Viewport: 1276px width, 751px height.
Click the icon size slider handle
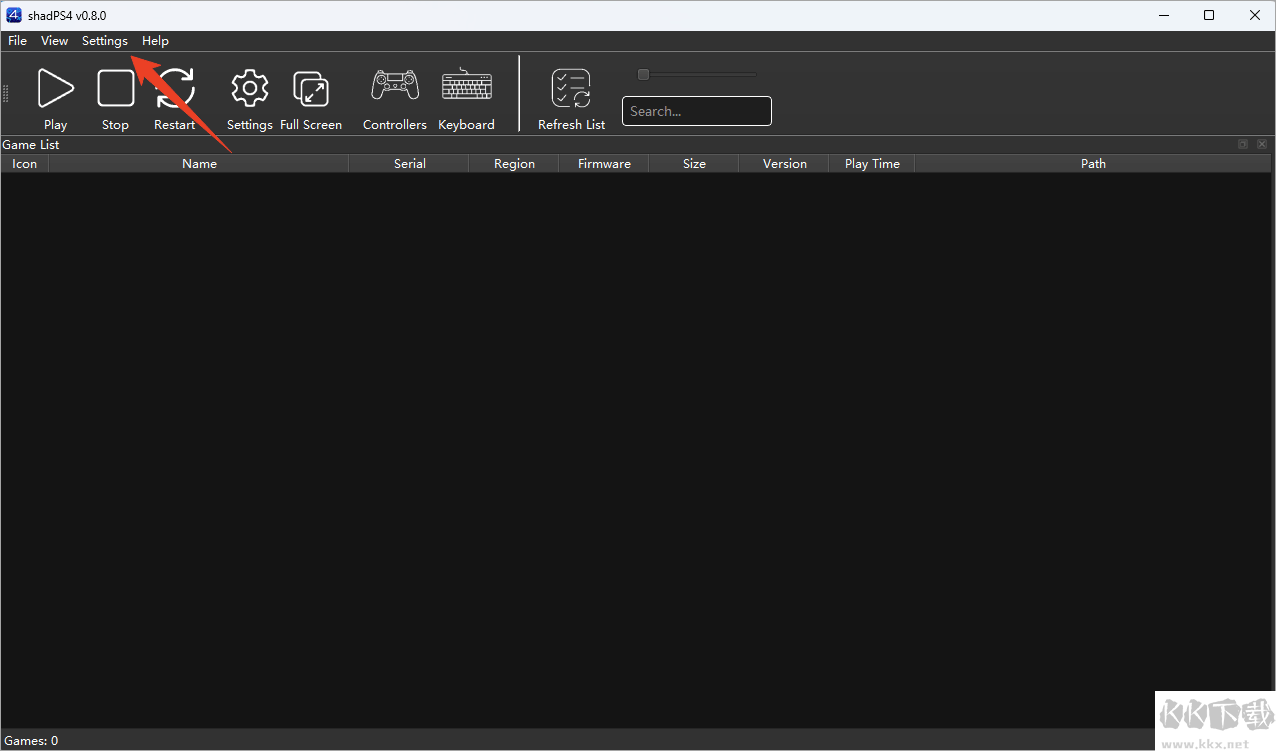pyautogui.click(x=643, y=74)
